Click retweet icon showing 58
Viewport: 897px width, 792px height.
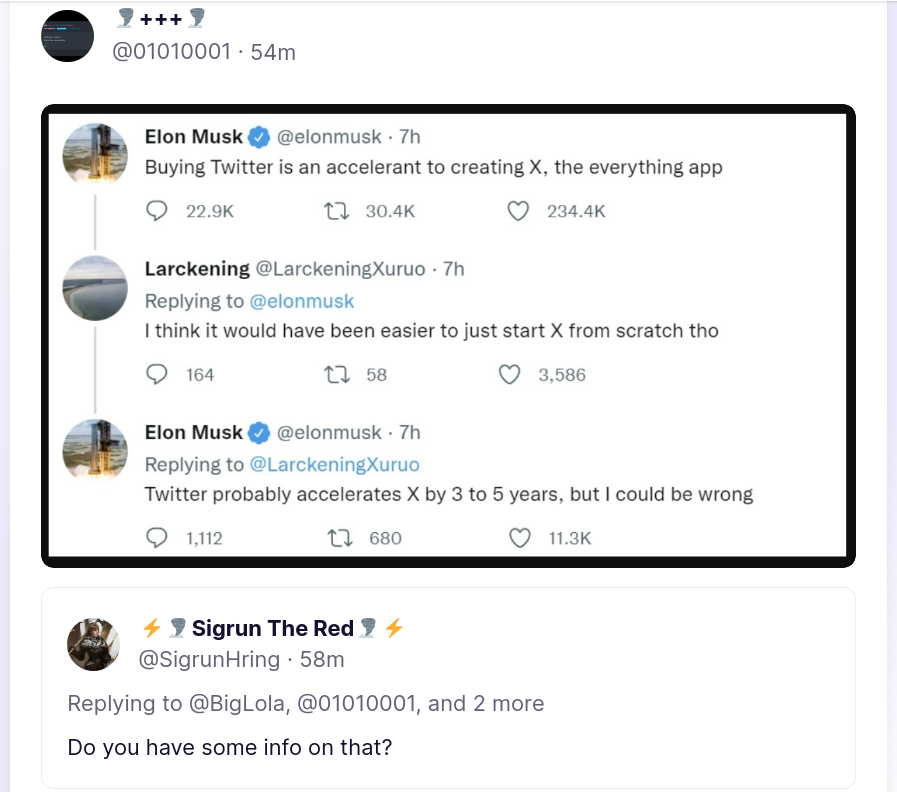click(x=336, y=375)
